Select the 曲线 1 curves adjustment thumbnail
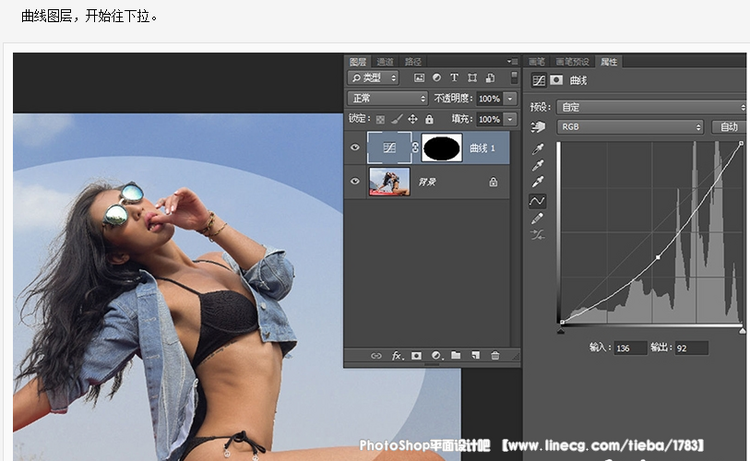This screenshot has width=750, height=461. click(389, 147)
